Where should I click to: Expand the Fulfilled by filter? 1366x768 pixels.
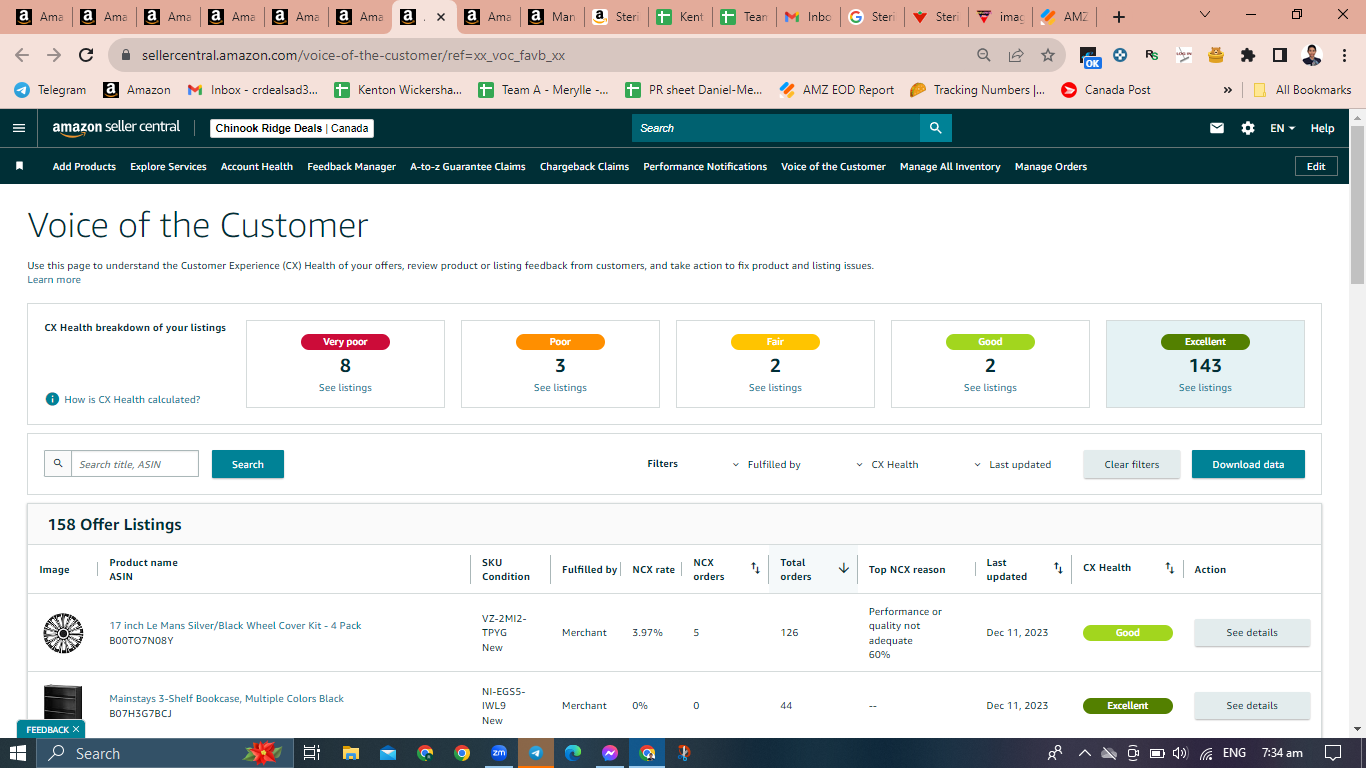coord(767,464)
